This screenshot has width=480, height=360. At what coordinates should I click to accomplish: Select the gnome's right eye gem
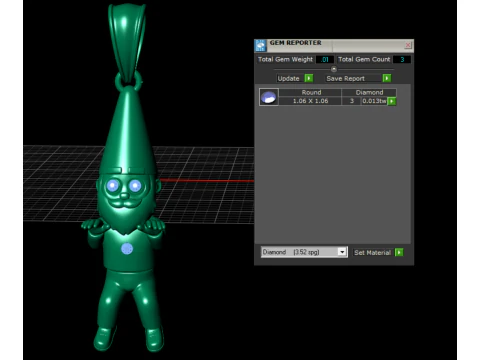(135, 185)
